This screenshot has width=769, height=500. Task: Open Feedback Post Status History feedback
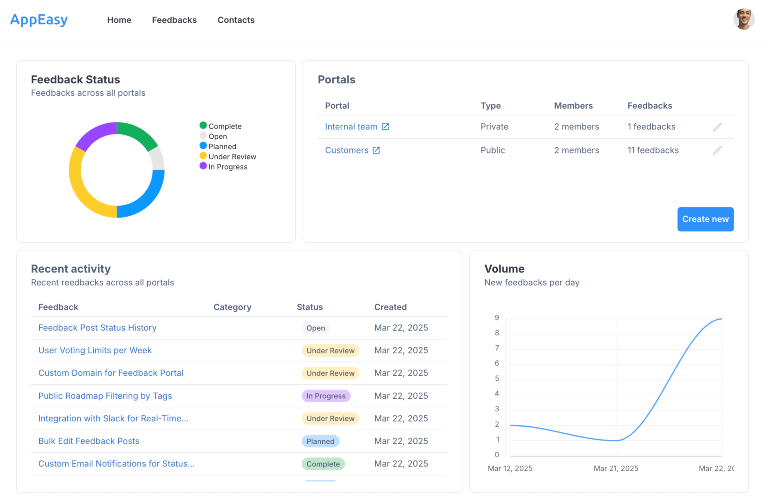click(97, 327)
